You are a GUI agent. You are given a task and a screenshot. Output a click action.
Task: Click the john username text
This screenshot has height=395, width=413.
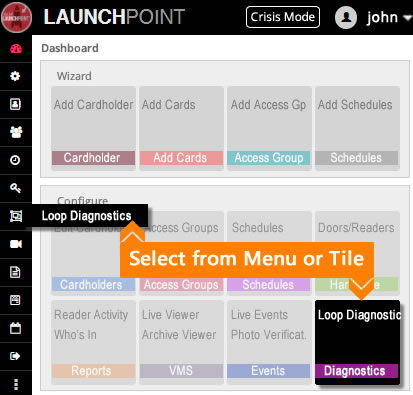382,17
